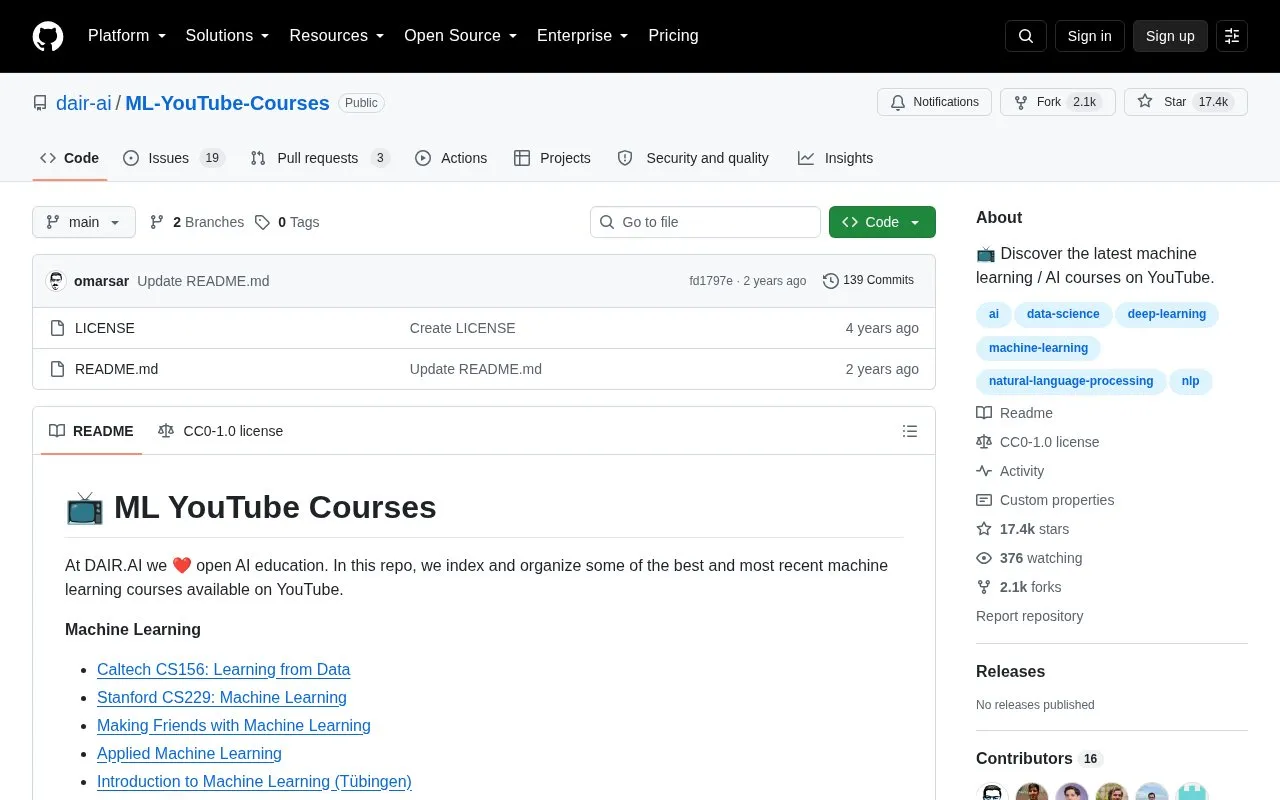Viewport: 1280px width, 800px height.
Task: Select the nlp topic tag
Action: 1190,381
